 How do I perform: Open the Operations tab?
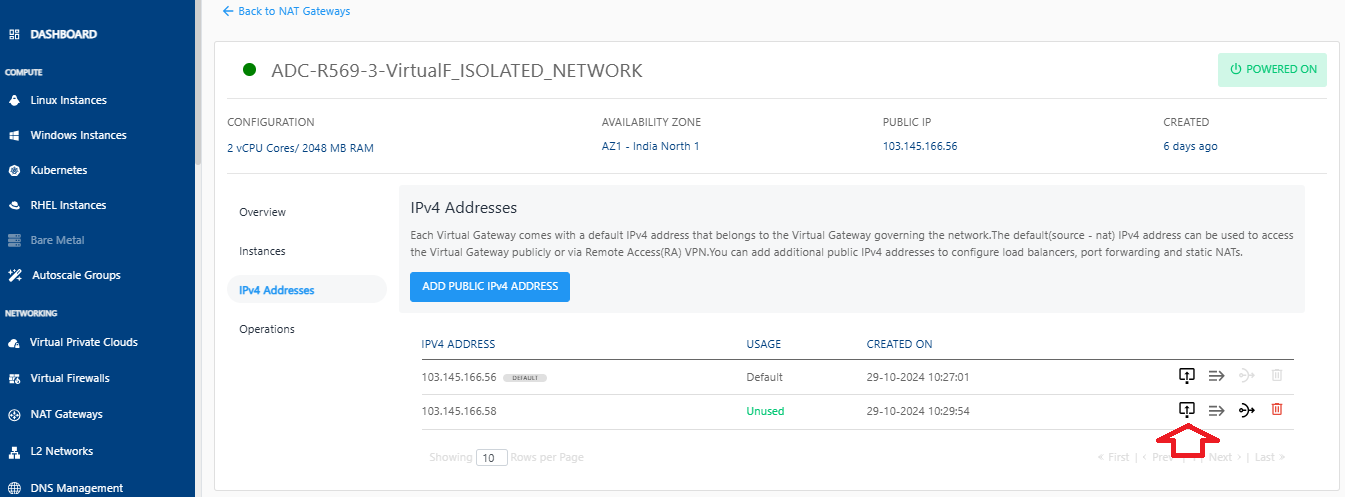[x=267, y=329]
